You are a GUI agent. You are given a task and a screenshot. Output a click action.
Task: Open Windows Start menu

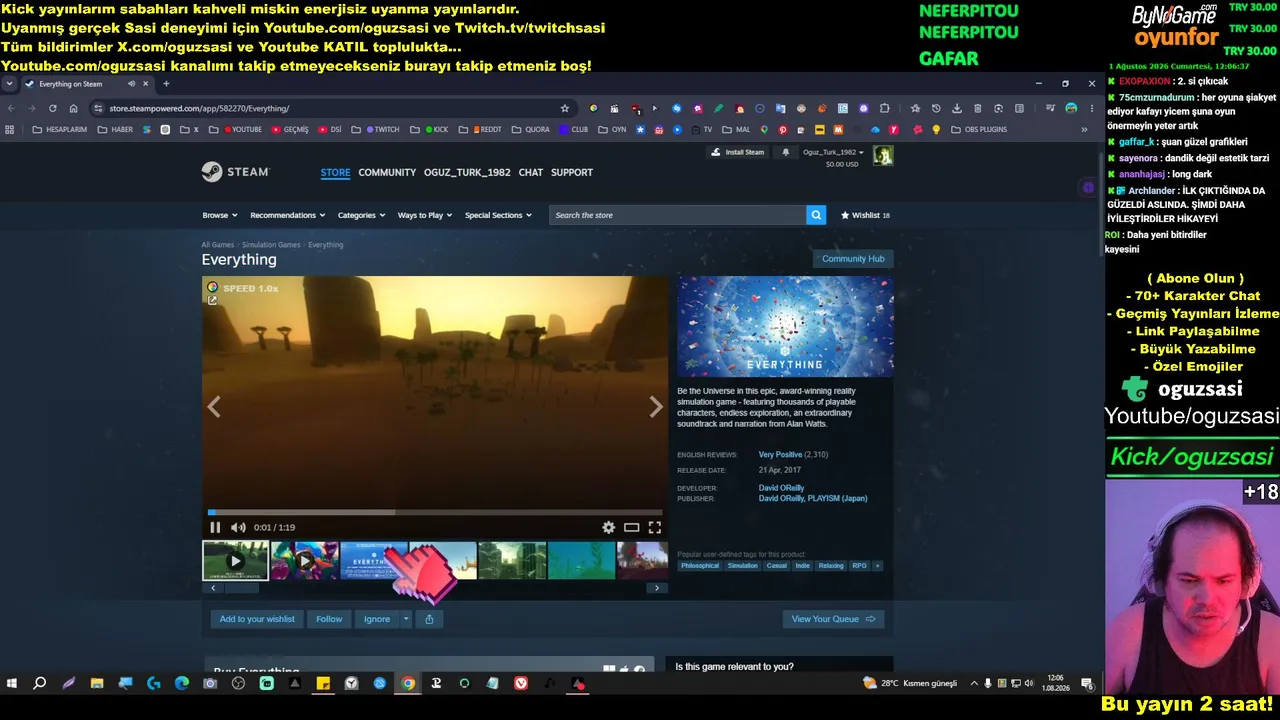[12, 684]
